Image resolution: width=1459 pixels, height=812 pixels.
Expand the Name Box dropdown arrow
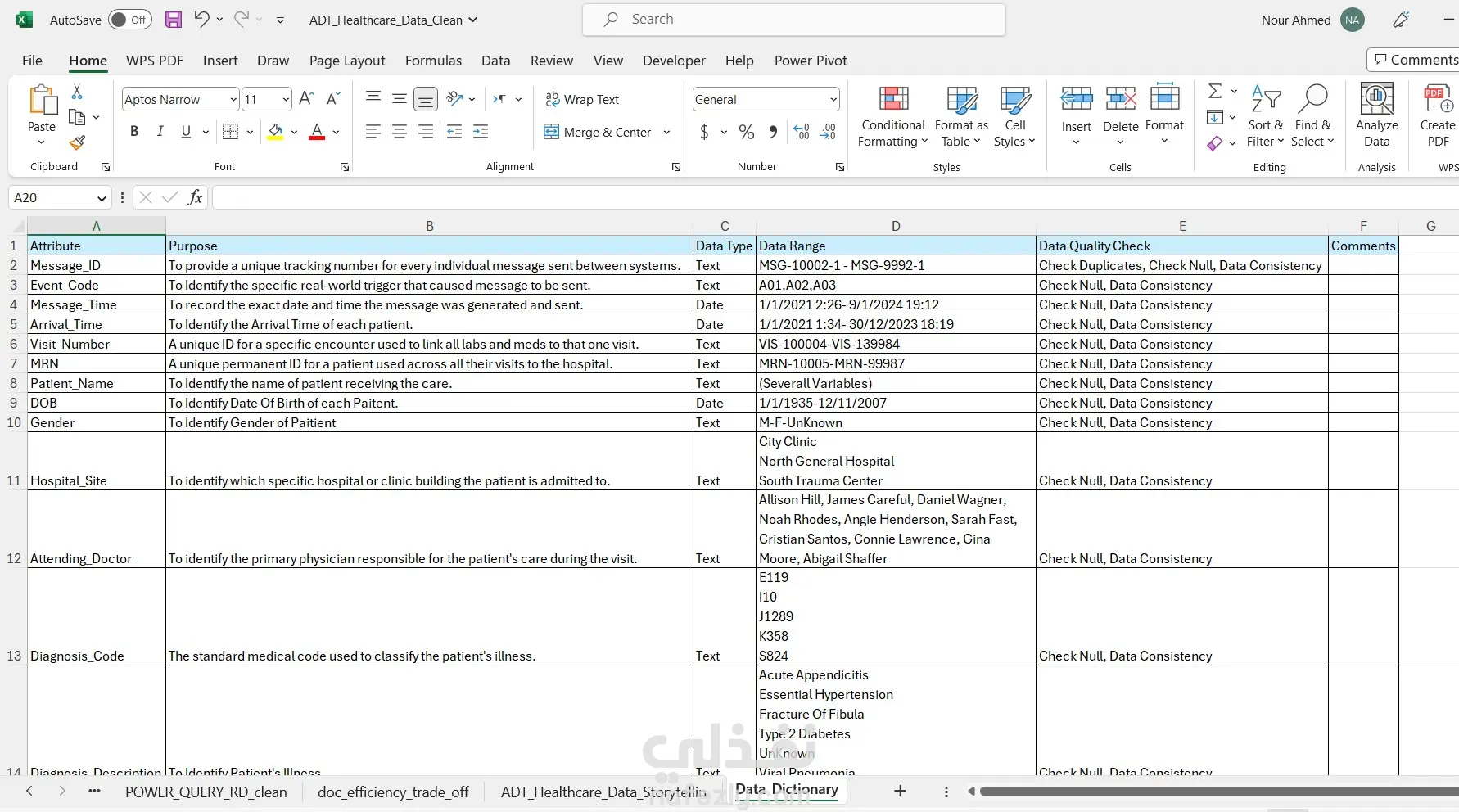[x=102, y=198]
